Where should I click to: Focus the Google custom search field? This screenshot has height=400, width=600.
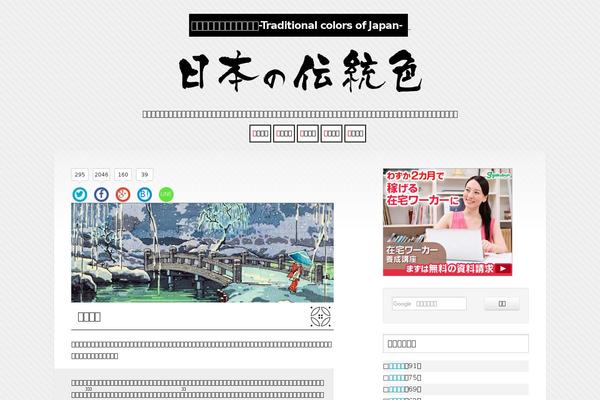click(x=429, y=304)
